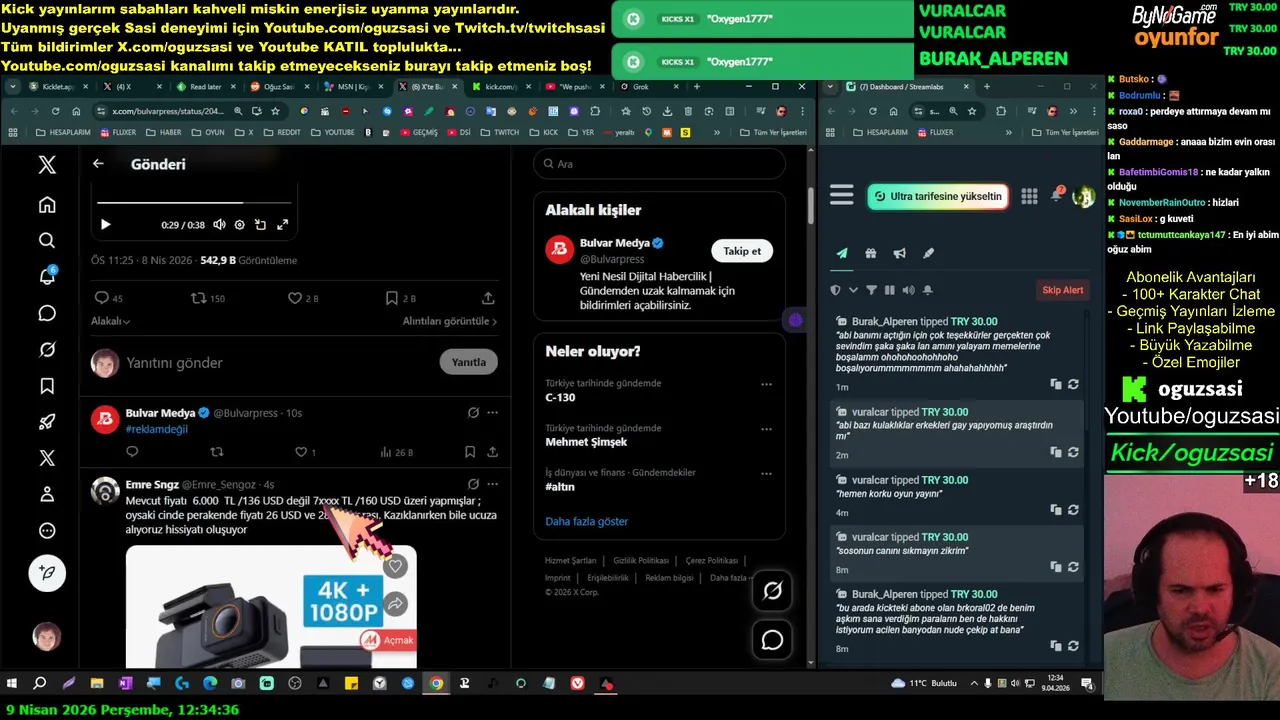
Task: Open floating messages bubble button
Action: [772, 640]
